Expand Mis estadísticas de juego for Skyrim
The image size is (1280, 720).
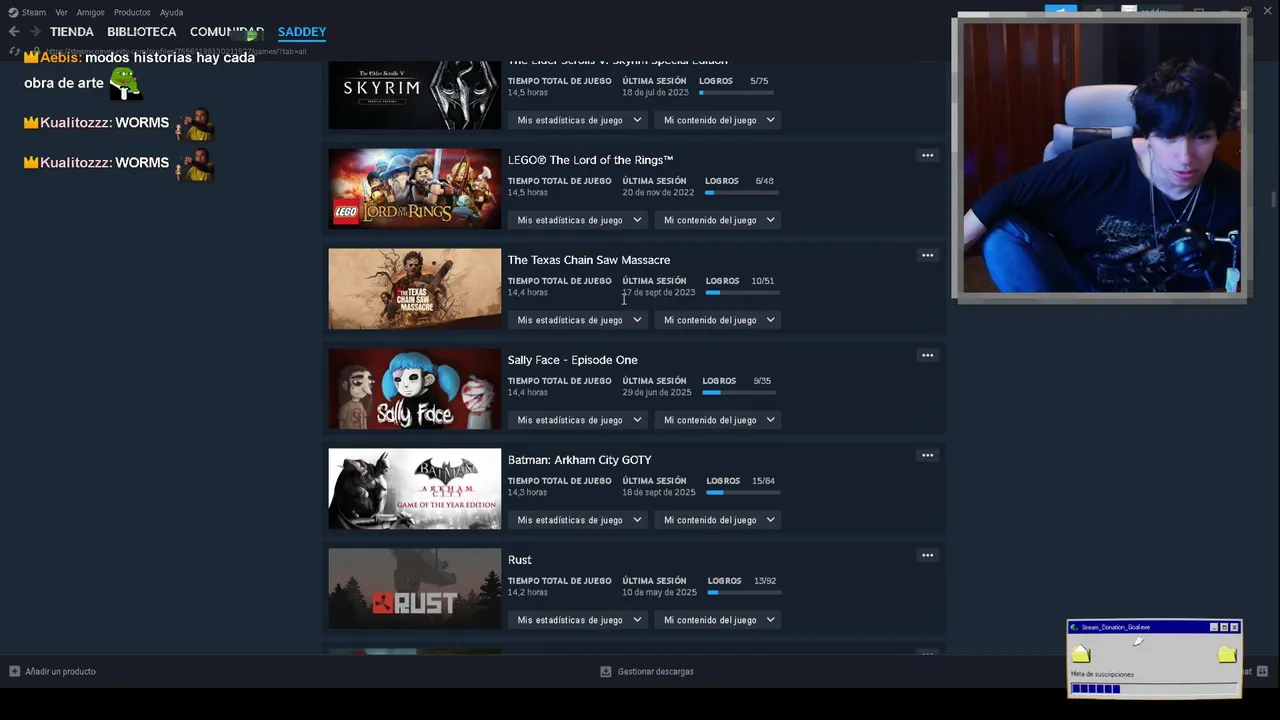pos(578,120)
